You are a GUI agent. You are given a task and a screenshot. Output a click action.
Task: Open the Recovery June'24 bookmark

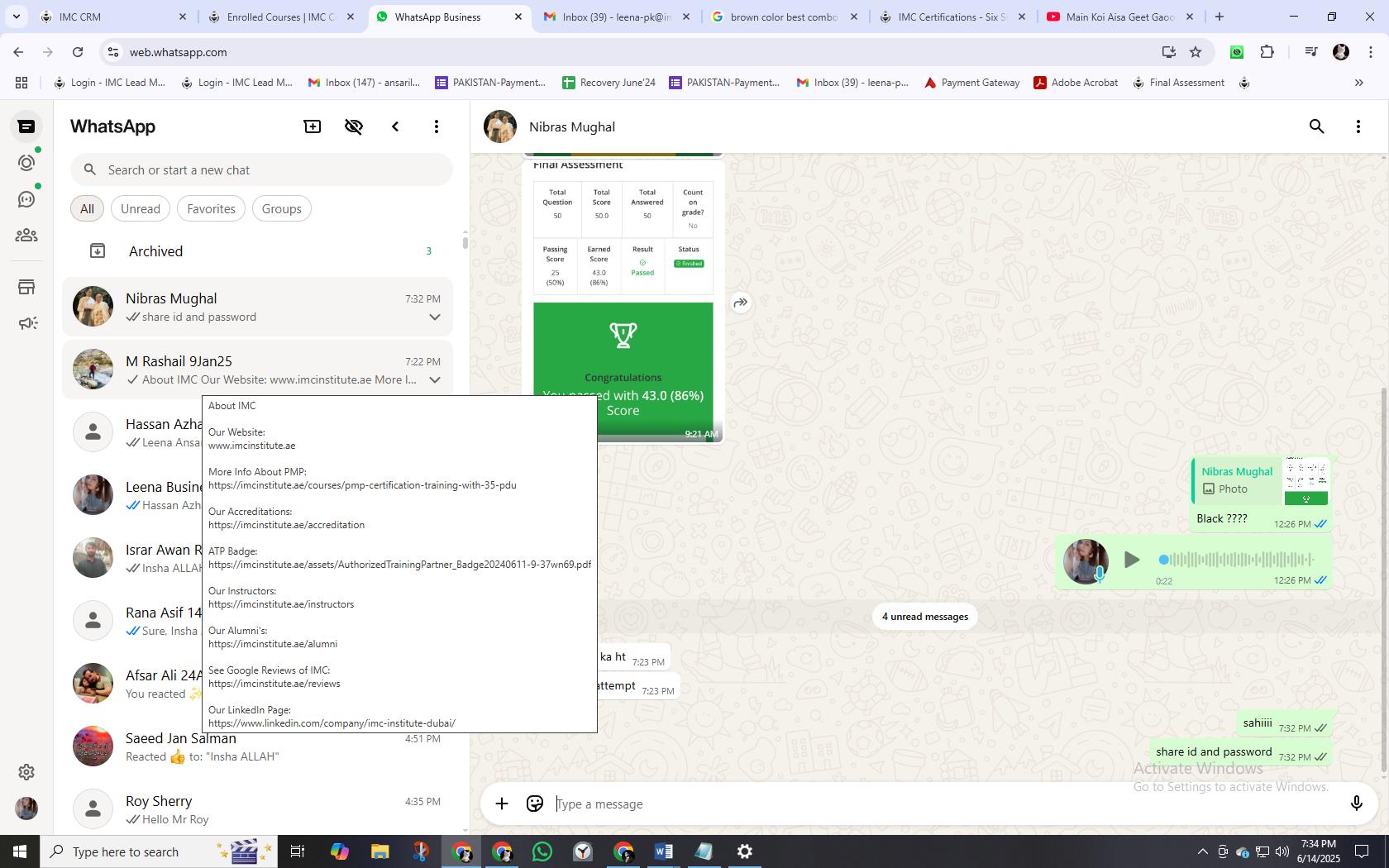click(609, 83)
